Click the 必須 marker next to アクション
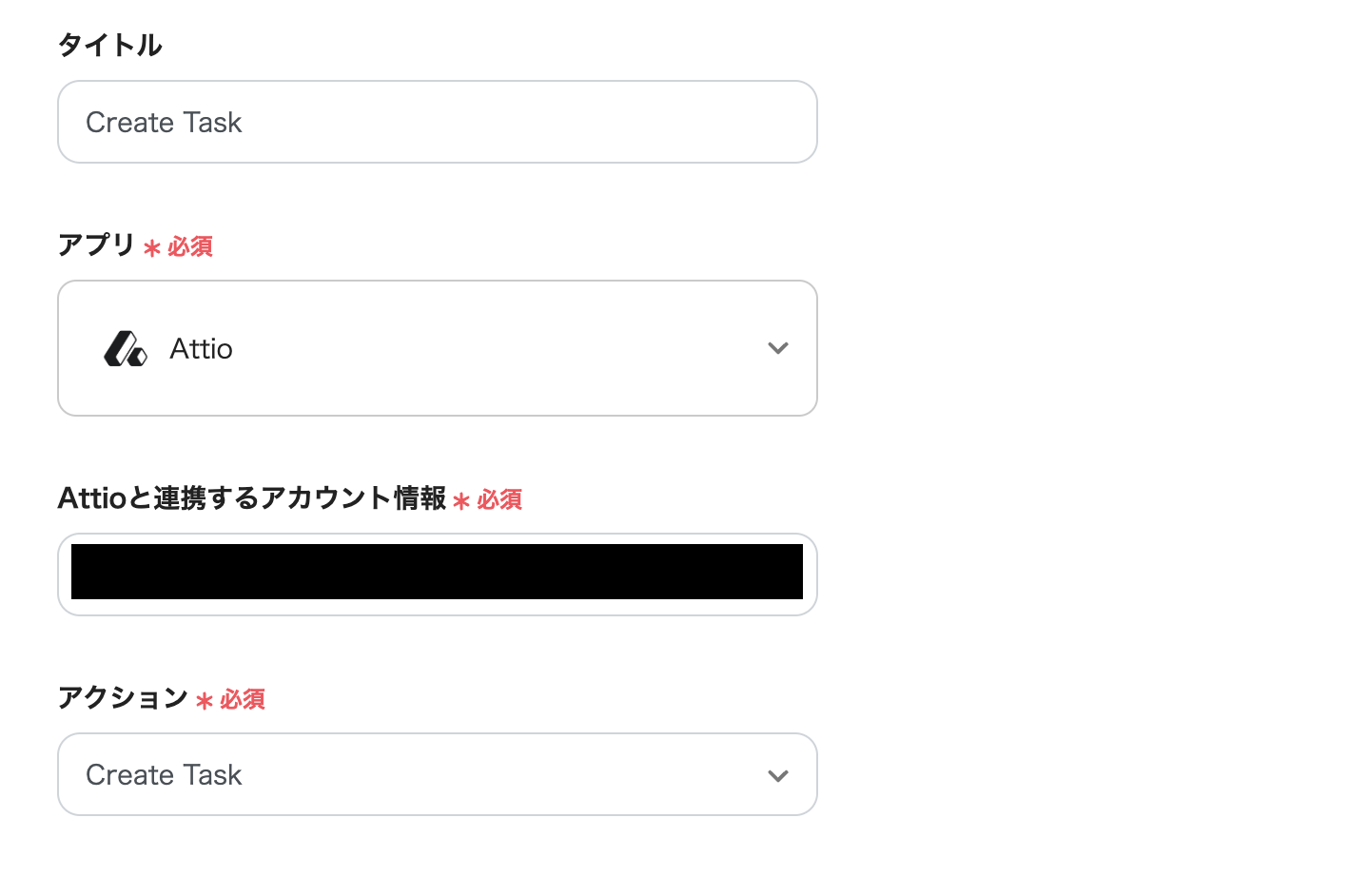 pyautogui.click(x=243, y=699)
